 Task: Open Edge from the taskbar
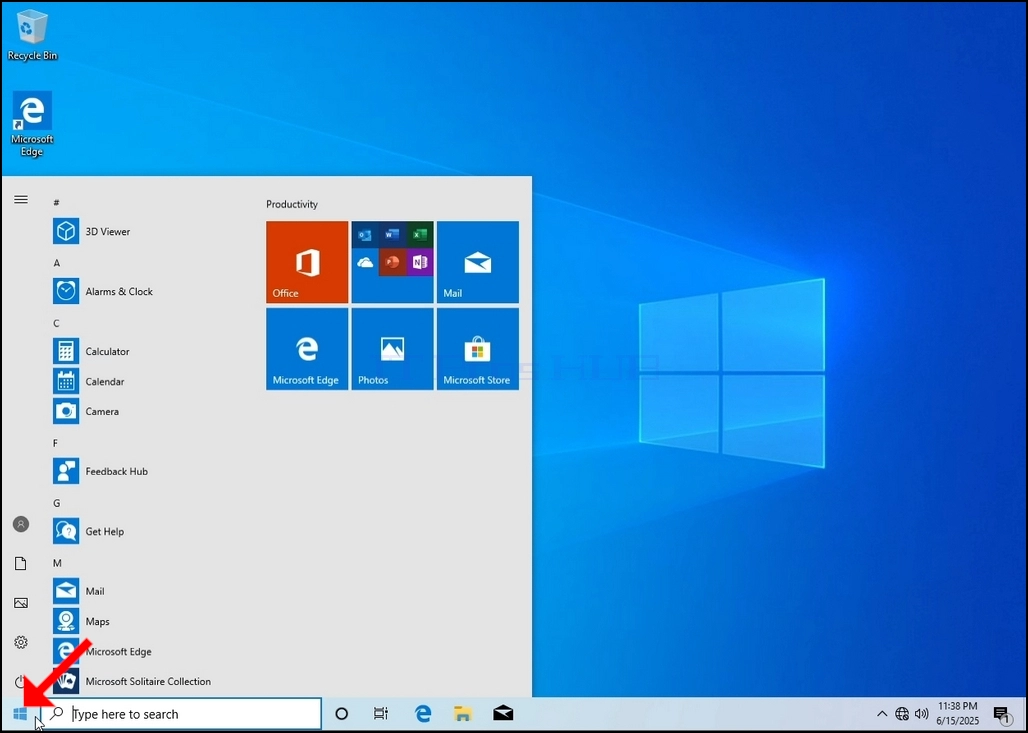[423, 714]
